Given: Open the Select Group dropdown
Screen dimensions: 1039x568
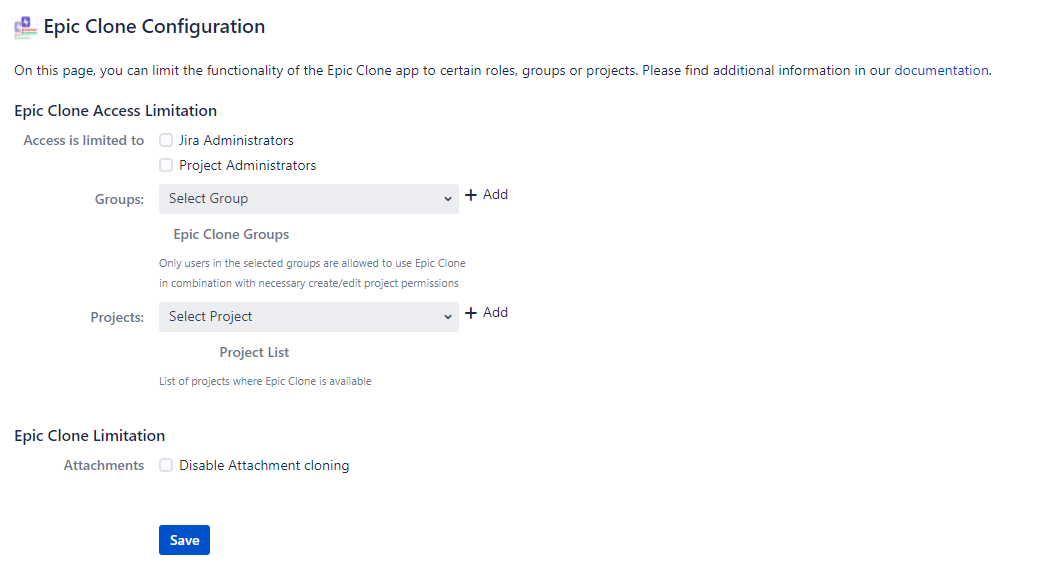Looking at the screenshot, I should (300, 199).
